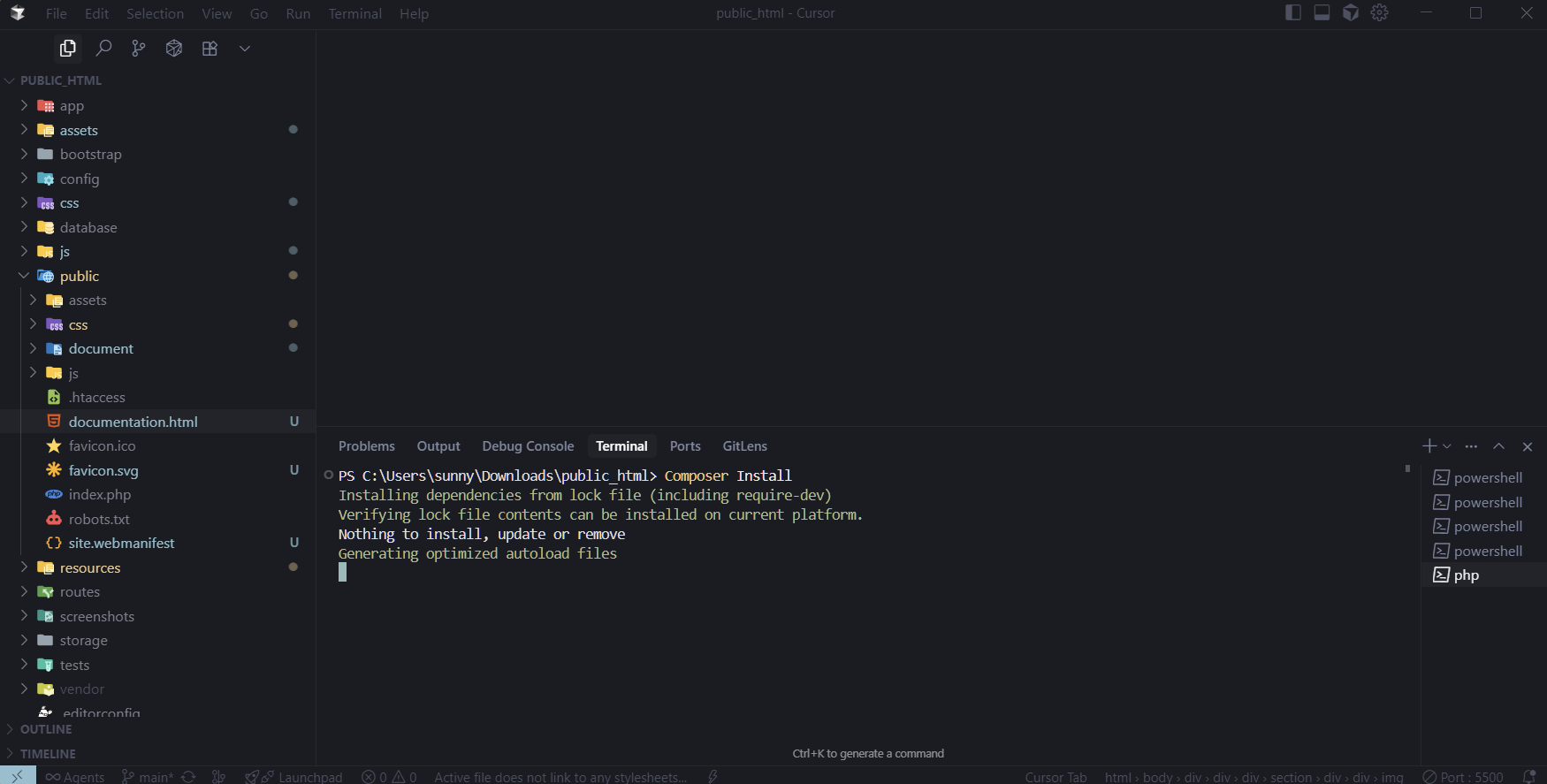The height and width of the screenshot is (784, 1547).
Task: Open the Source Control branch icon
Action: tap(139, 49)
